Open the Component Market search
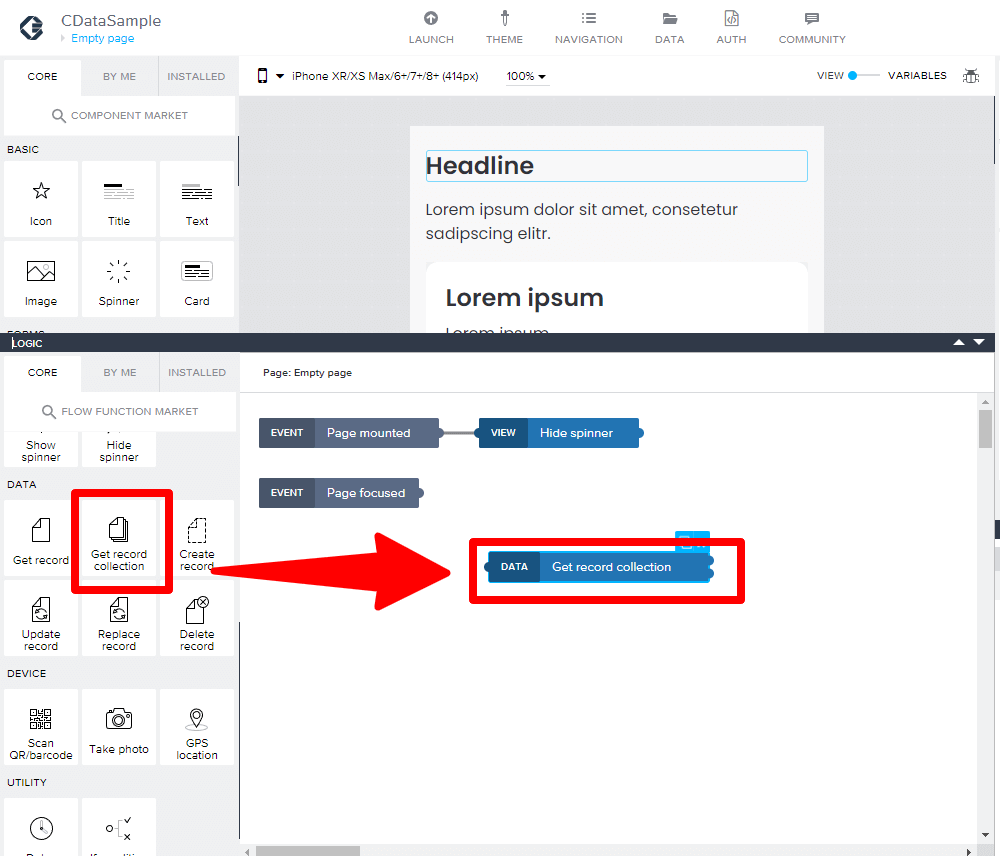The image size is (1000, 856). coord(119,115)
